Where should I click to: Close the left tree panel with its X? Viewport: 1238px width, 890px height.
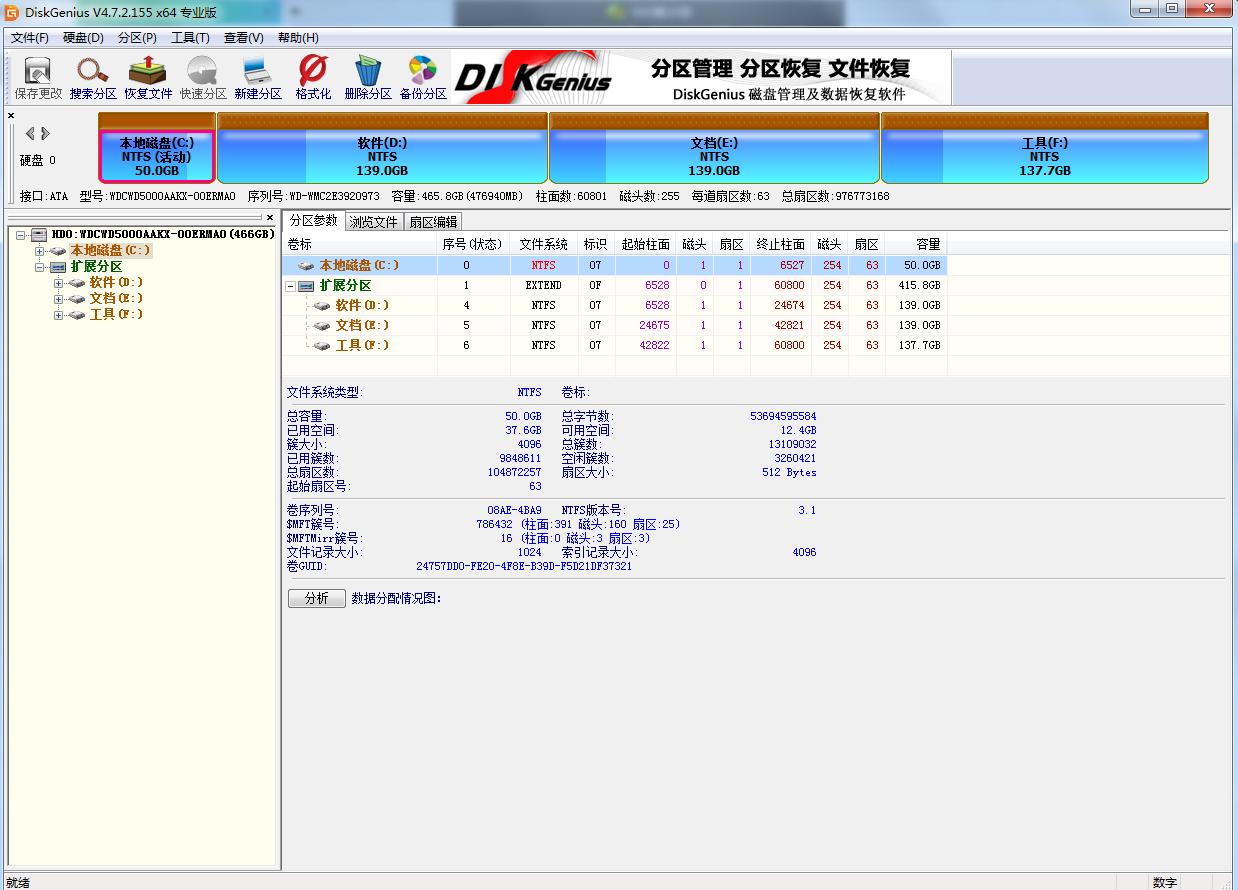269,217
